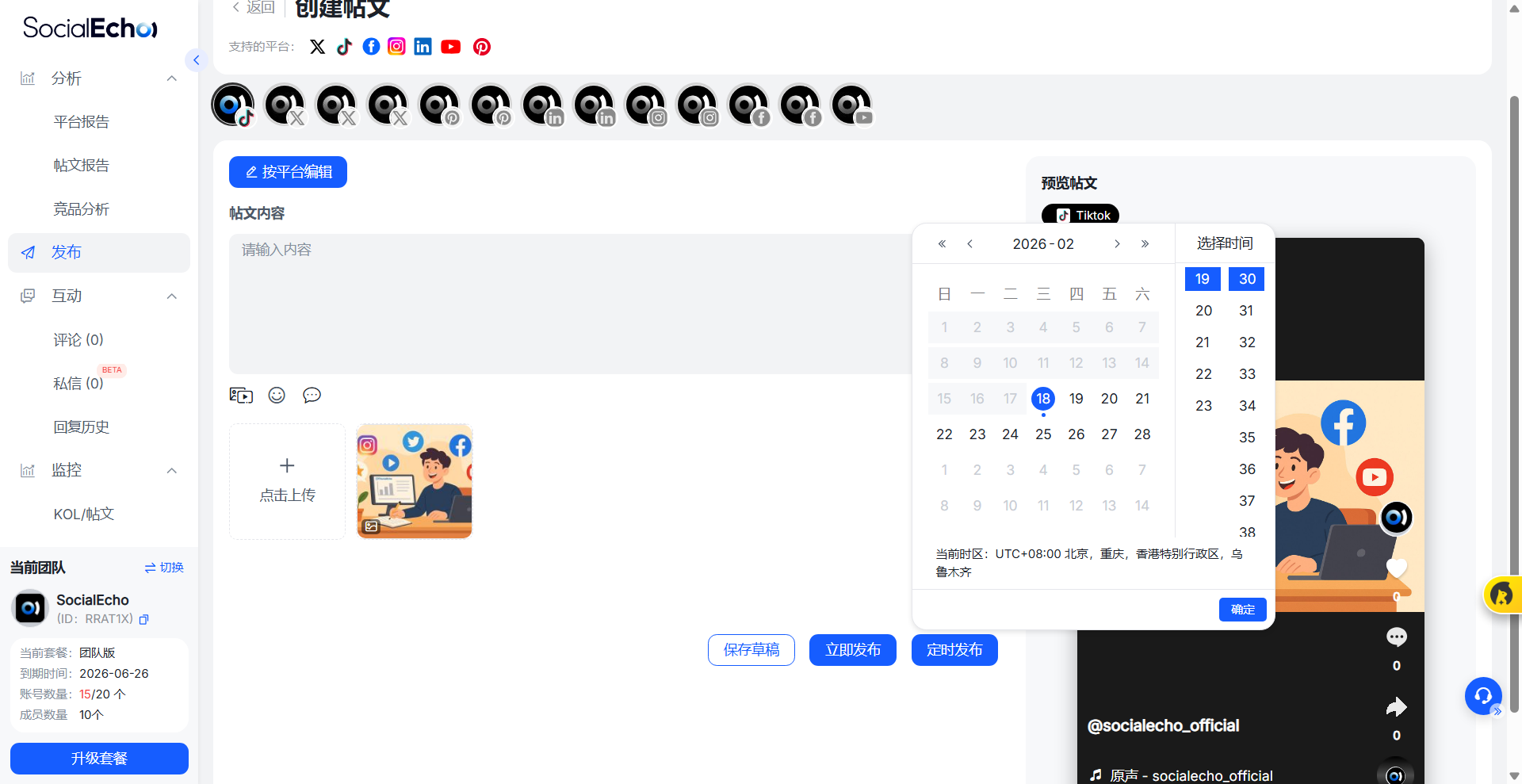Toggle the TikTok account avatar
Screen dimensions: 1522x784
coord(233,105)
